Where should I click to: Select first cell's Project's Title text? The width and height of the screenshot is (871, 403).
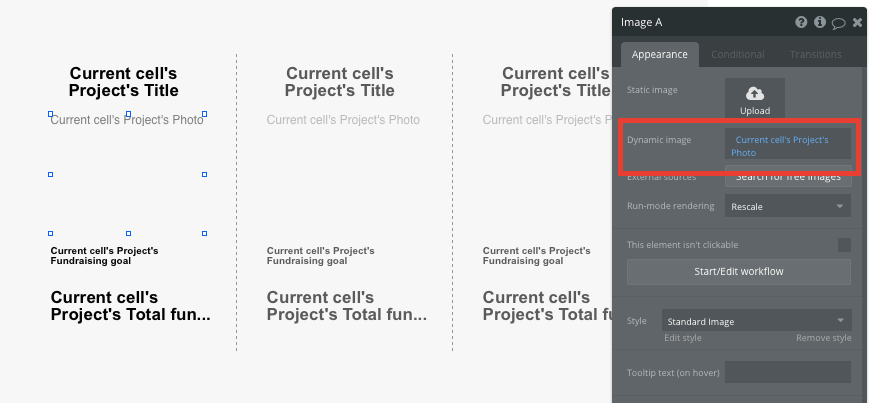pyautogui.click(x=123, y=82)
